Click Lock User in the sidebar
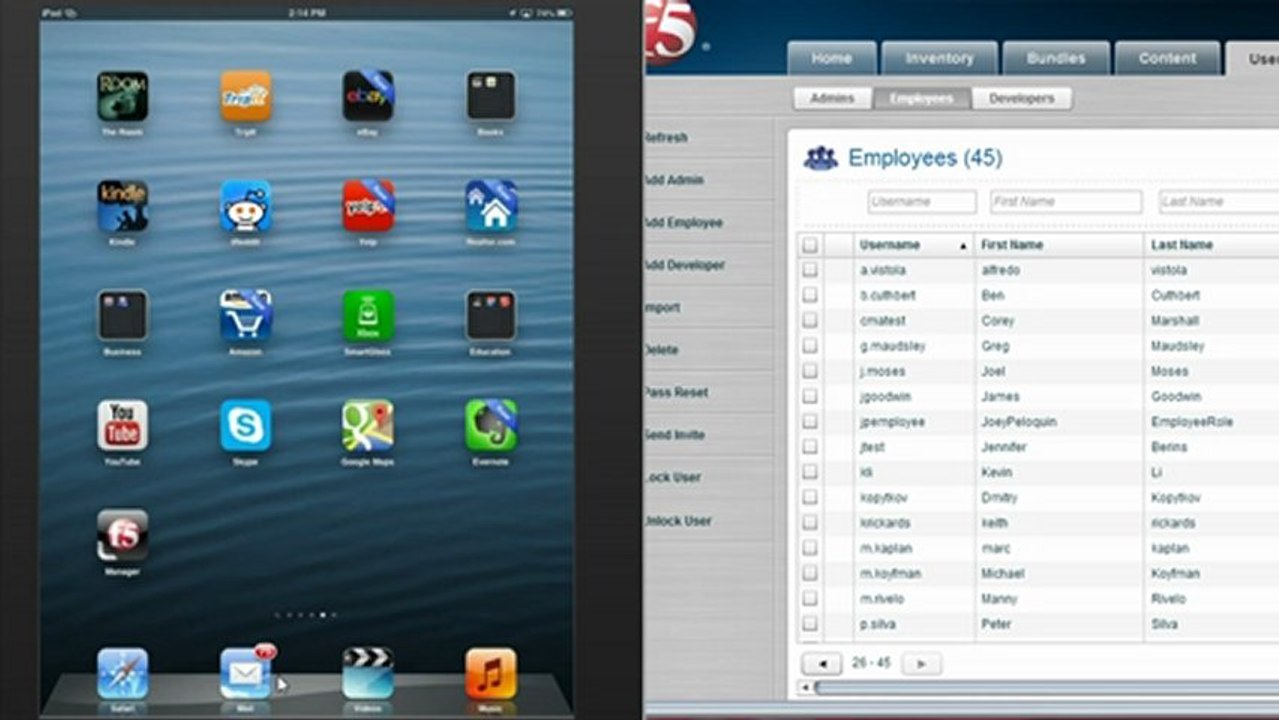Viewport: 1279px width, 720px height. click(673, 477)
